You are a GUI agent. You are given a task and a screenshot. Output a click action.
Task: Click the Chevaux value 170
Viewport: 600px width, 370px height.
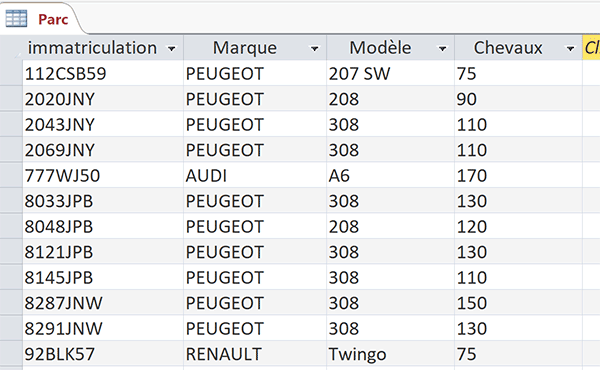(518, 175)
